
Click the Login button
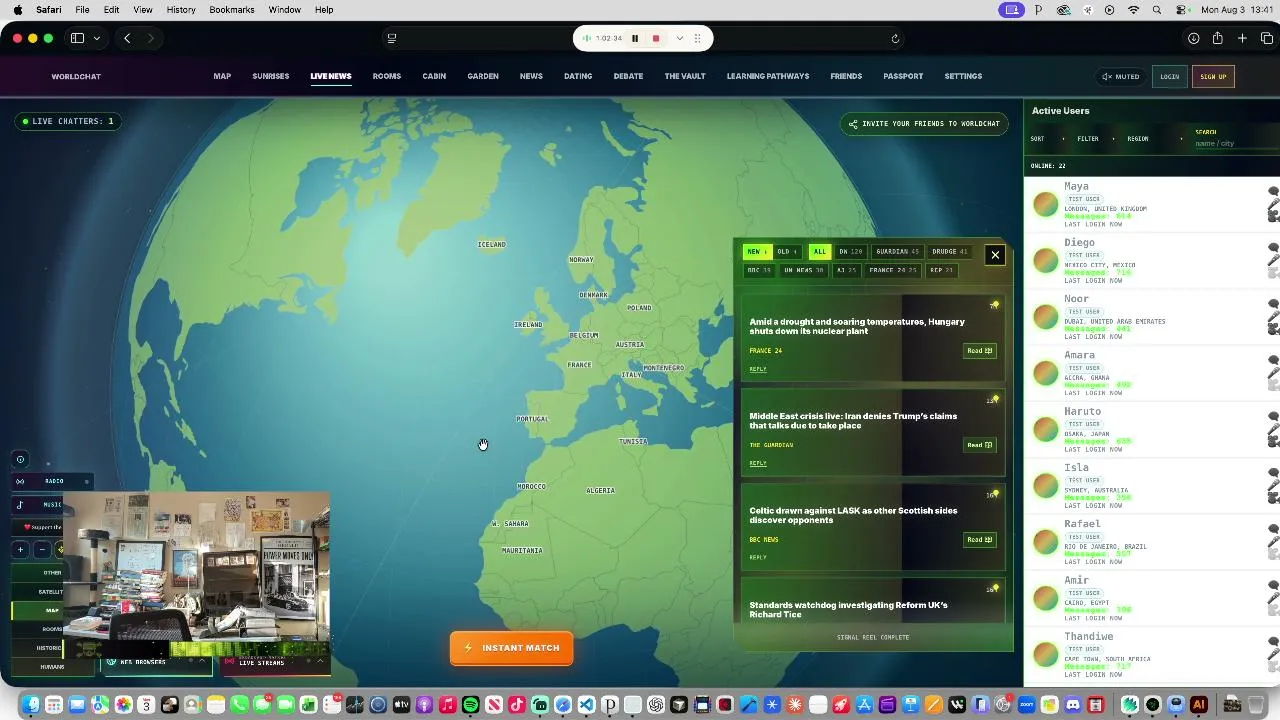pos(1169,76)
